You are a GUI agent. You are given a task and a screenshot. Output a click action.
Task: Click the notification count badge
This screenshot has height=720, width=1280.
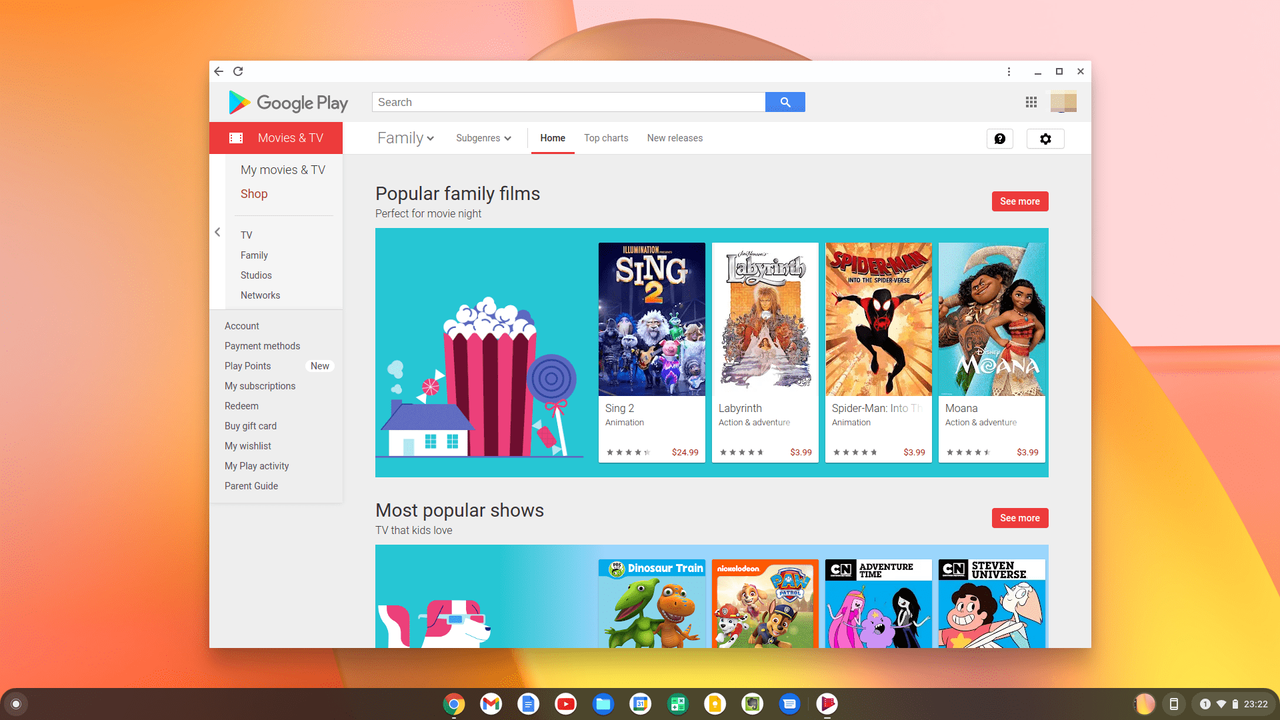[x=1205, y=704]
